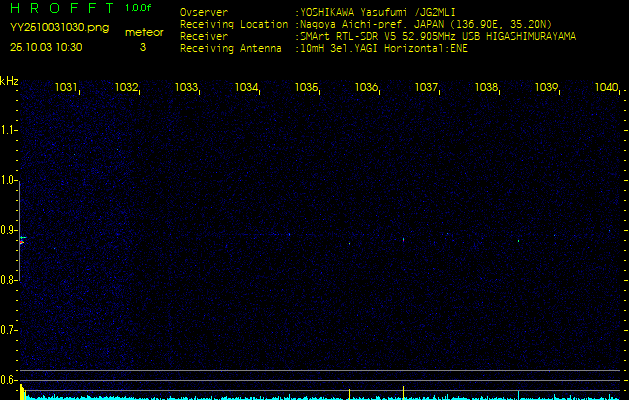Click the 1.1 frequency axis label
Viewport: 629px width, 400px height.
(x=8, y=130)
